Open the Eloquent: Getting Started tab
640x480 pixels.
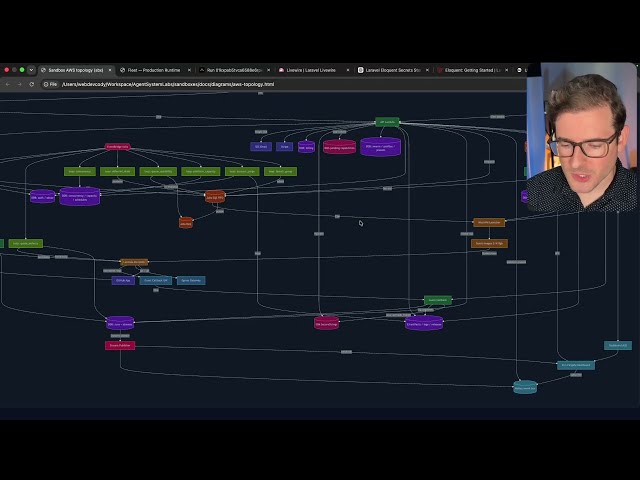[x=472, y=70]
